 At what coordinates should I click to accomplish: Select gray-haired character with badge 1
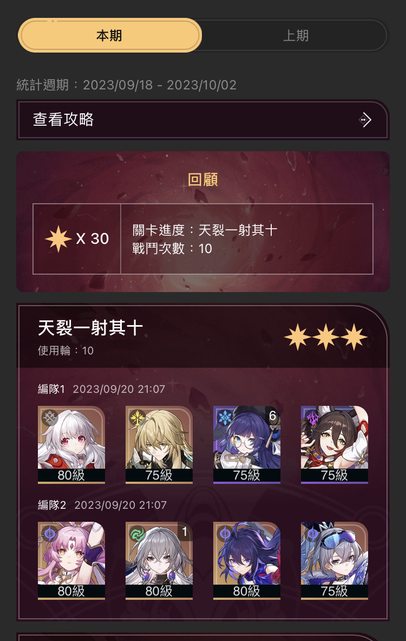pyautogui.click(x=159, y=560)
